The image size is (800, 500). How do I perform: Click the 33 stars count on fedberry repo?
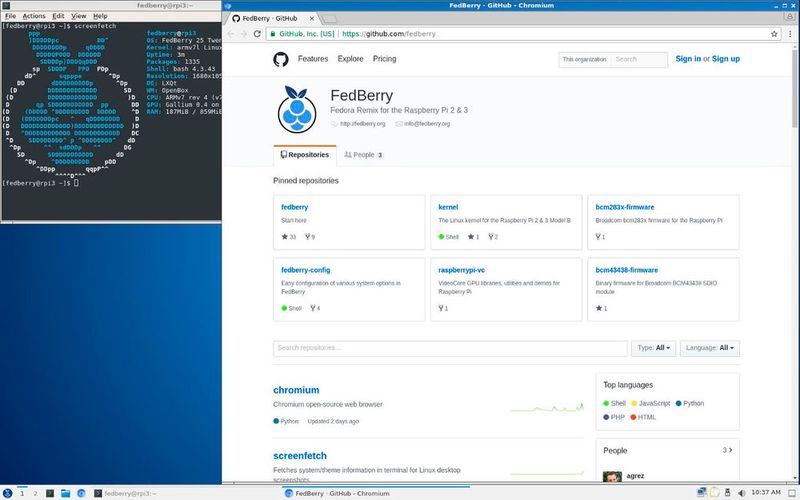click(x=289, y=237)
